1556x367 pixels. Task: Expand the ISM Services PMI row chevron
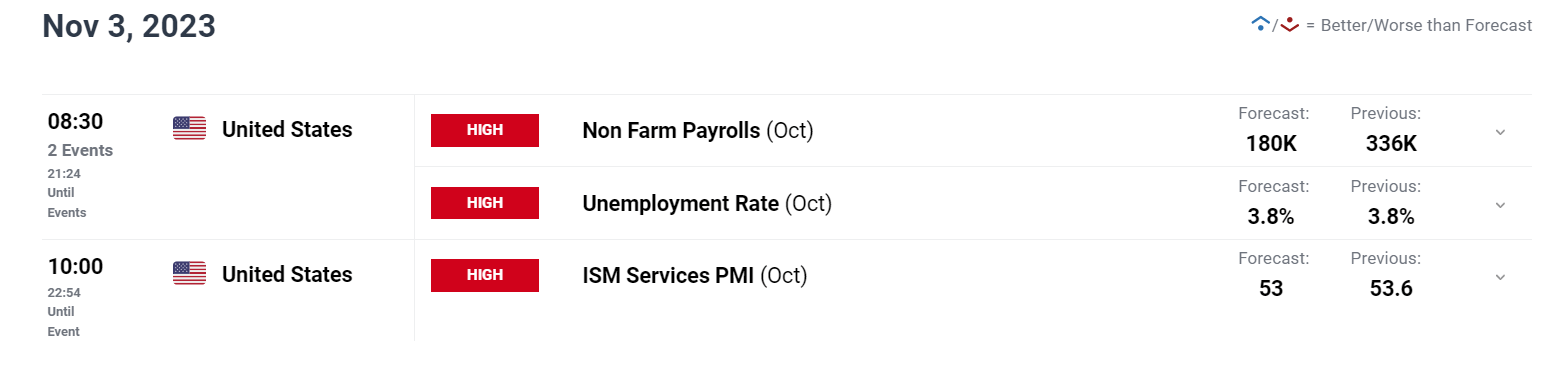tap(1500, 276)
